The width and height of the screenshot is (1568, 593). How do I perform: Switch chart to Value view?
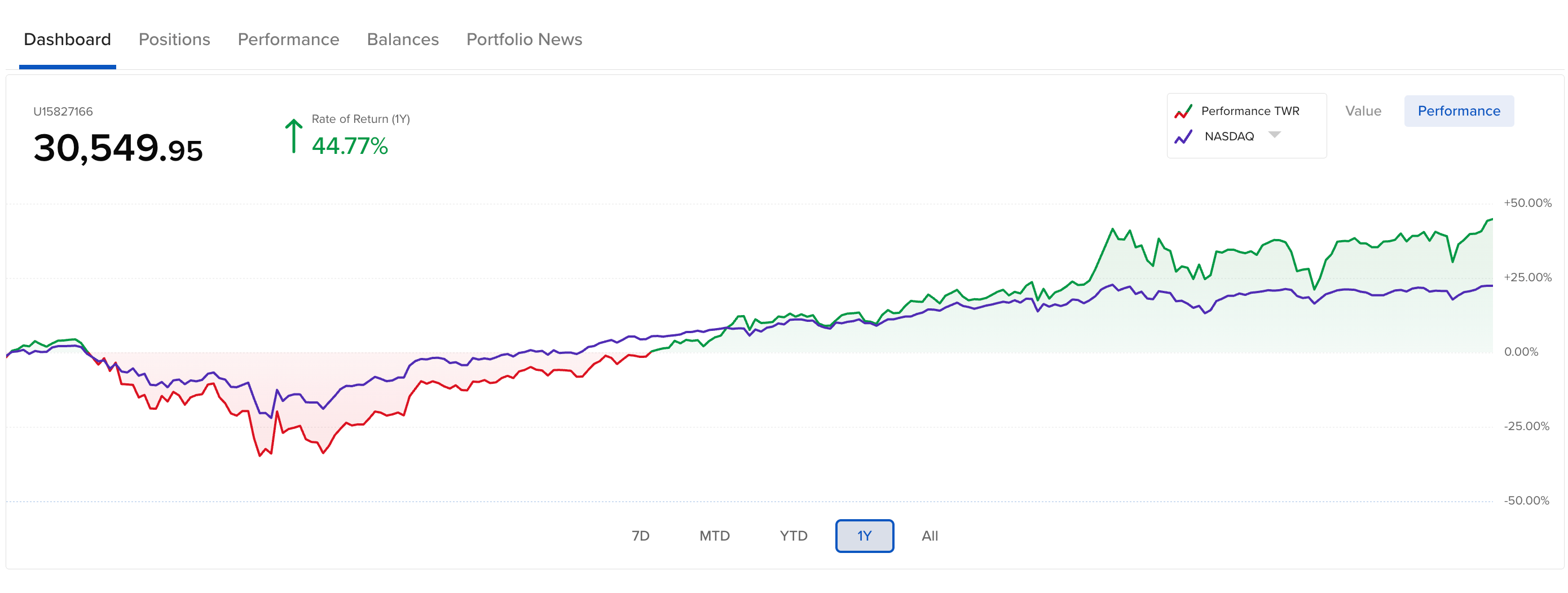[x=1363, y=111]
